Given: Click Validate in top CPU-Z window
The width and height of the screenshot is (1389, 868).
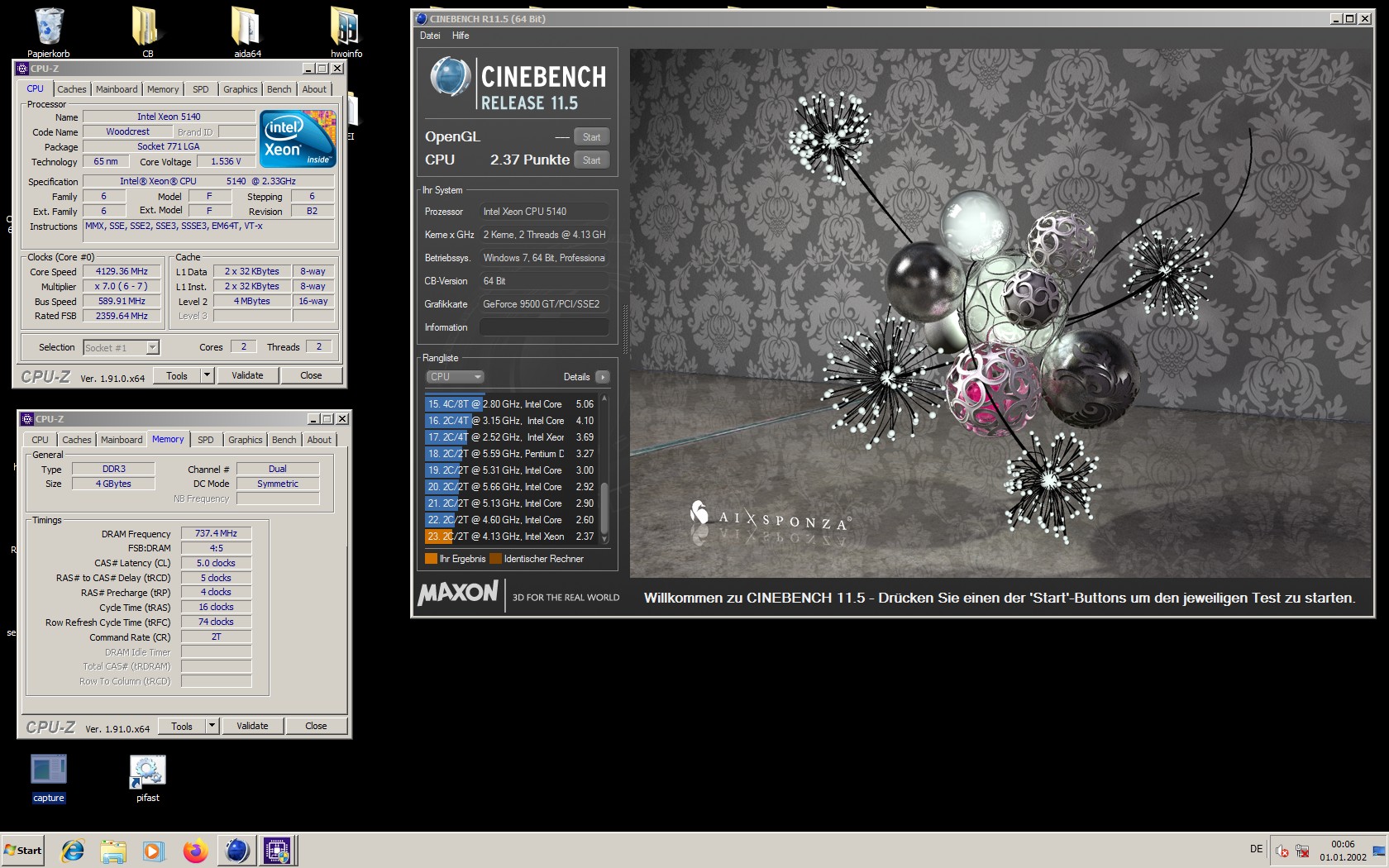Looking at the screenshot, I should 247,375.
